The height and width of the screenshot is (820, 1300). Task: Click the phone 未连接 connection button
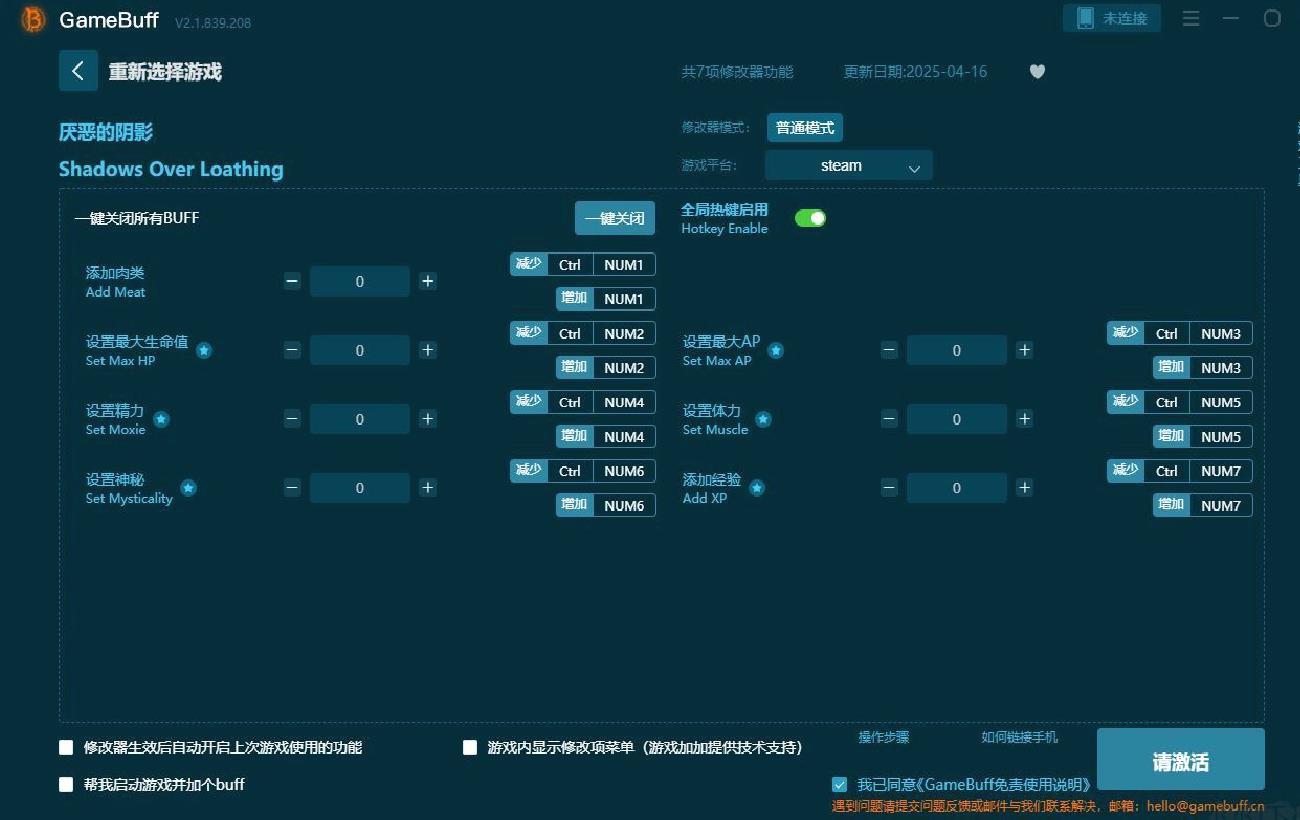(x=1112, y=18)
